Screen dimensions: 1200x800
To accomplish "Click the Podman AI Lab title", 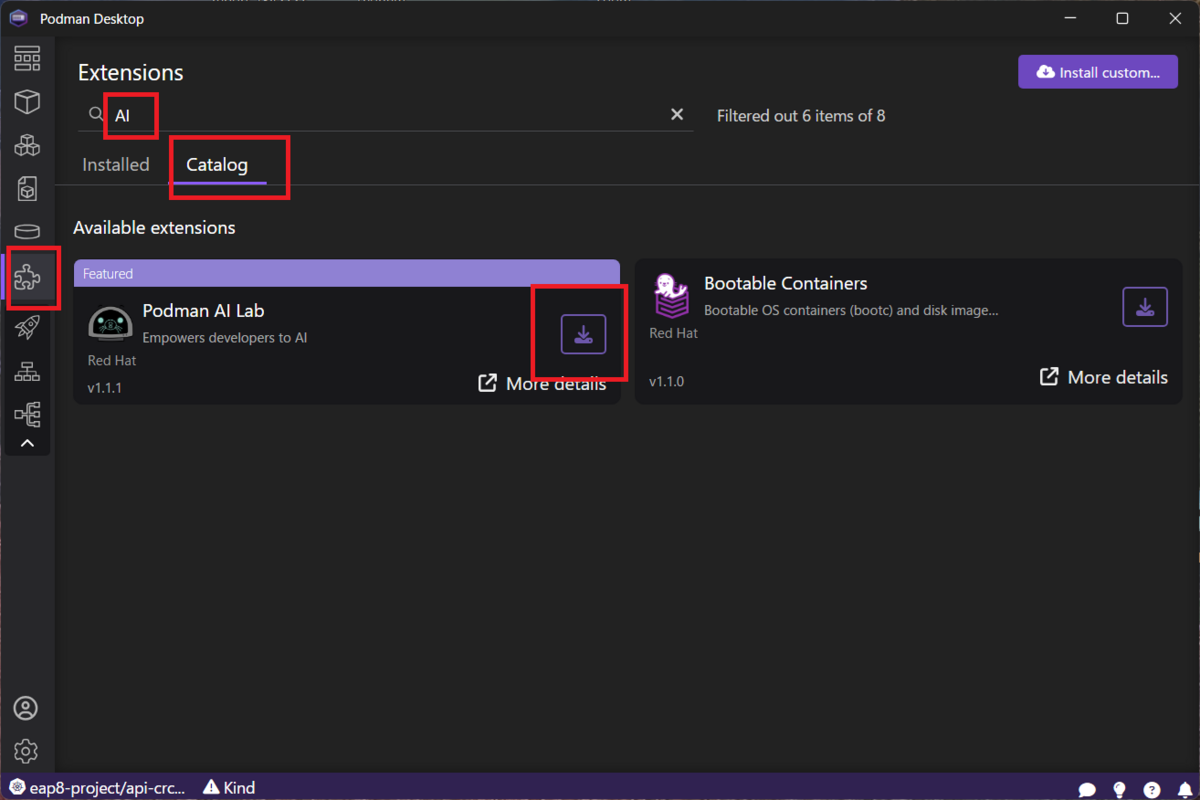I will (x=204, y=311).
